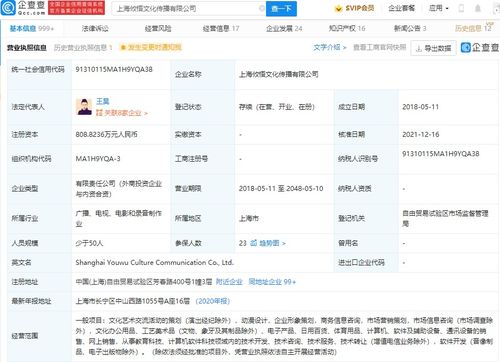Click the 成立日期 value 2018-05-11
Image resolution: width=500 pixels, height=362 pixels.
[420, 107]
